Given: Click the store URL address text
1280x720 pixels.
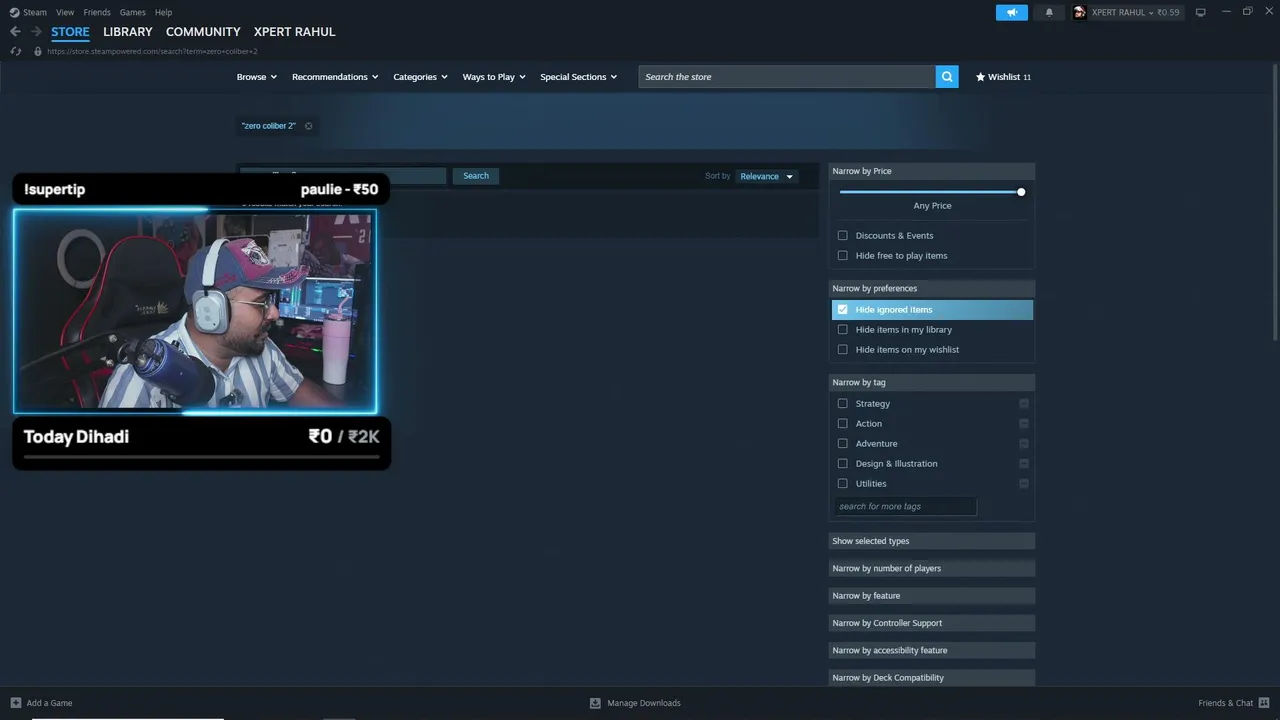Looking at the screenshot, I should coord(152,51).
